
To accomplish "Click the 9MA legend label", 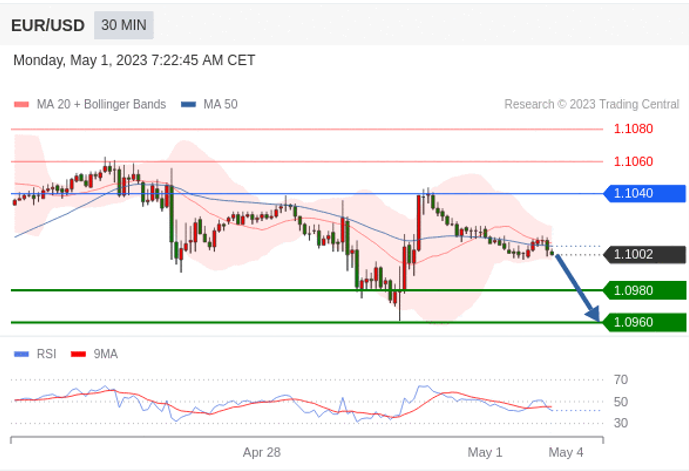I will pyautogui.click(x=105, y=354).
